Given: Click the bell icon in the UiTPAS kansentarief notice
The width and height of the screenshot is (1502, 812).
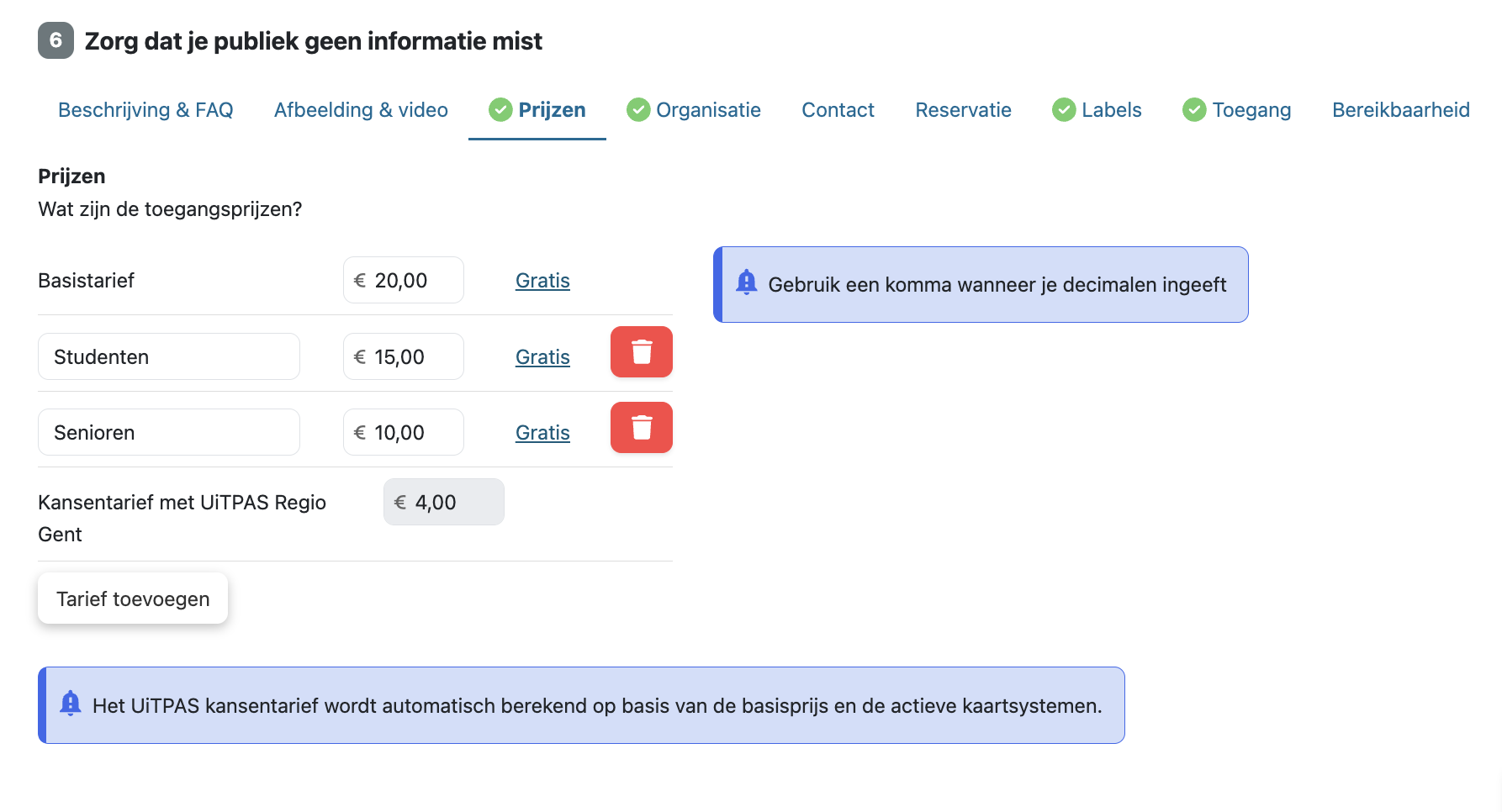Looking at the screenshot, I should (71, 704).
